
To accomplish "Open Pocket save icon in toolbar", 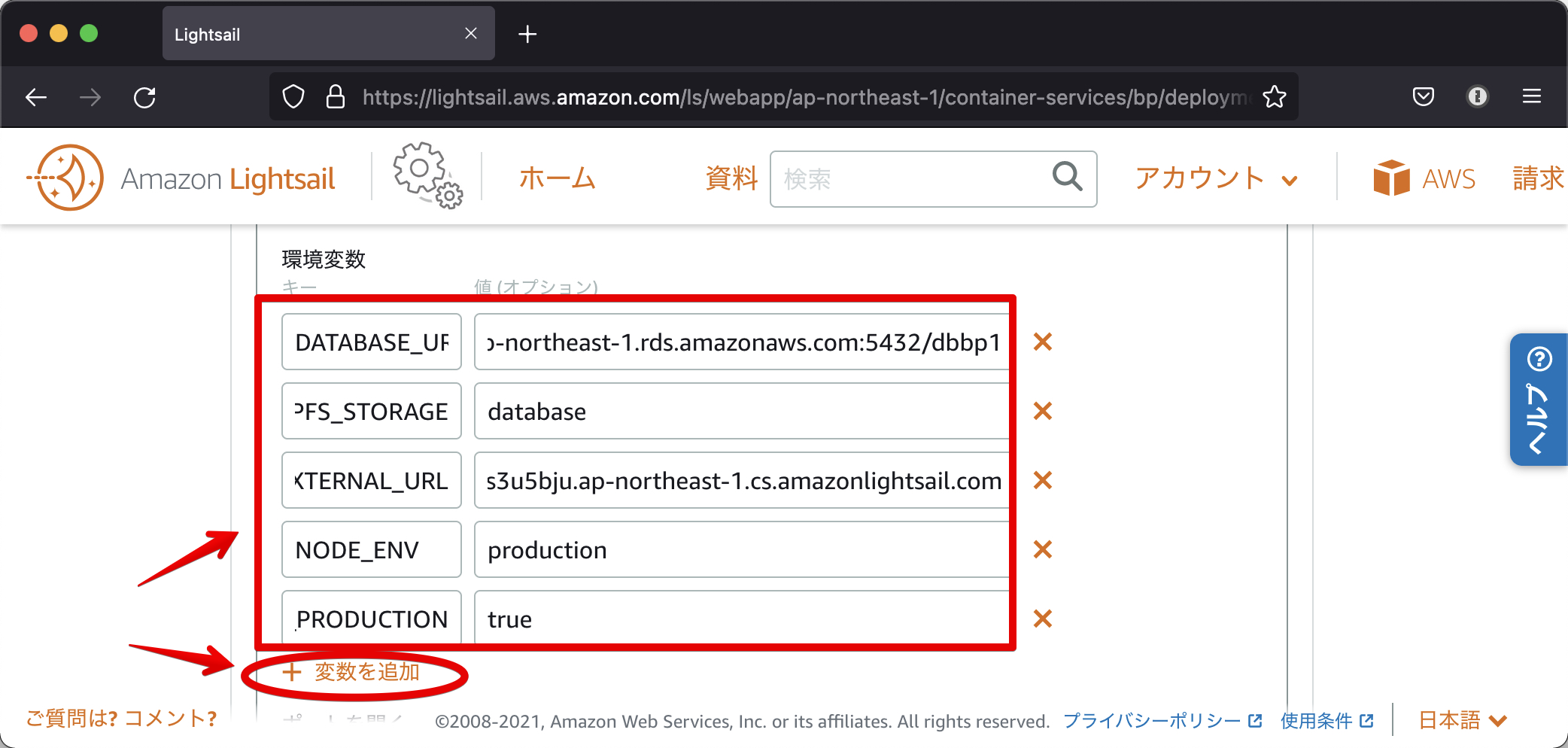I will pyautogui.click(x=1424, y=96).
